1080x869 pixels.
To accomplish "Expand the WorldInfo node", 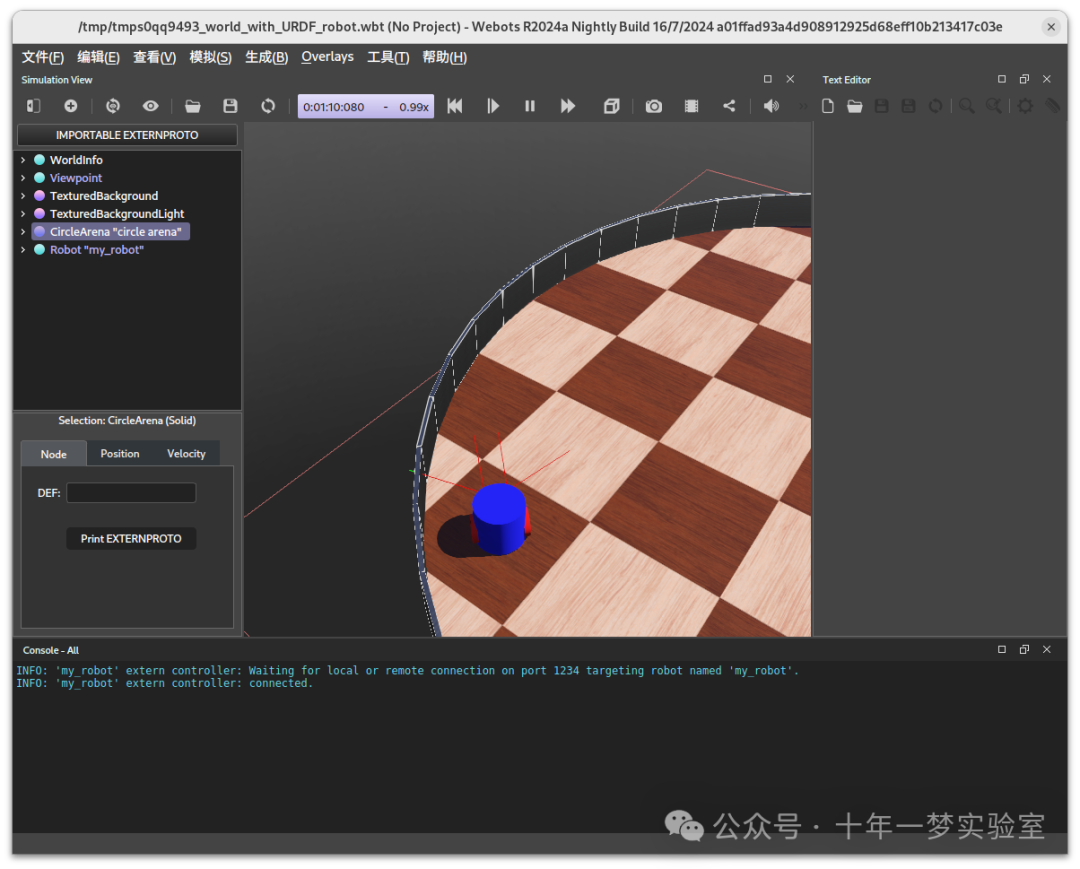I will tap(23, 160).
